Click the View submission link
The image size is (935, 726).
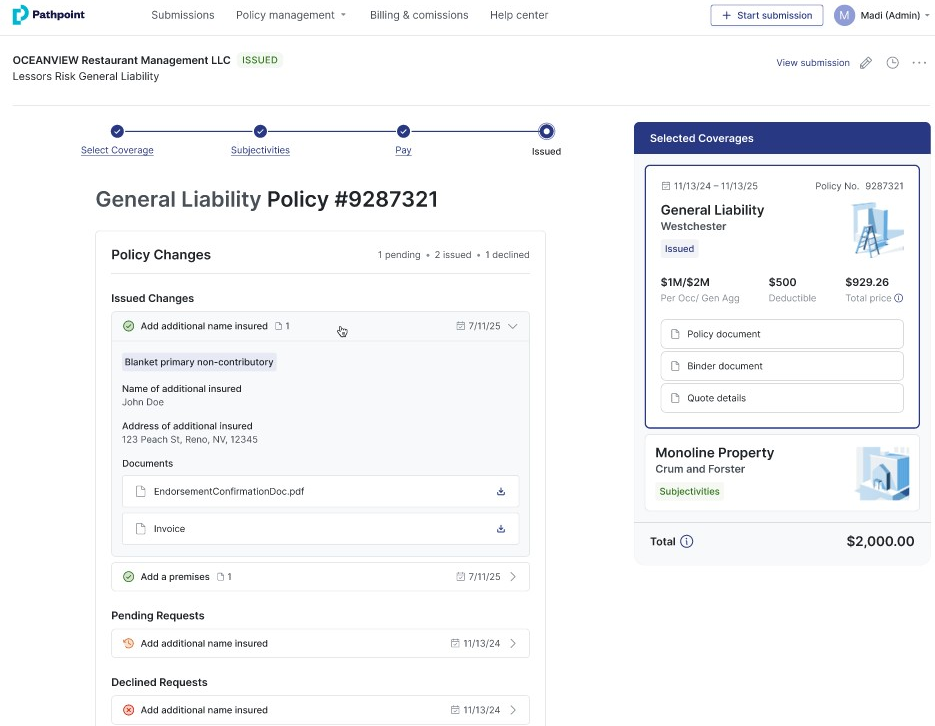tap(812, 63)
